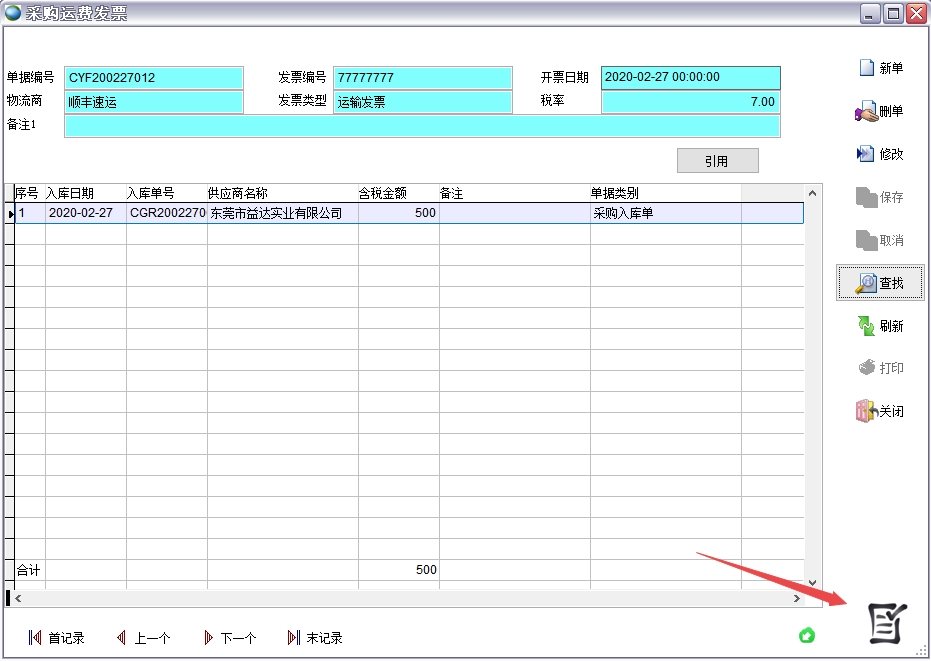
Task: Click the 备注1 remarks field
Action: (422, 126)
